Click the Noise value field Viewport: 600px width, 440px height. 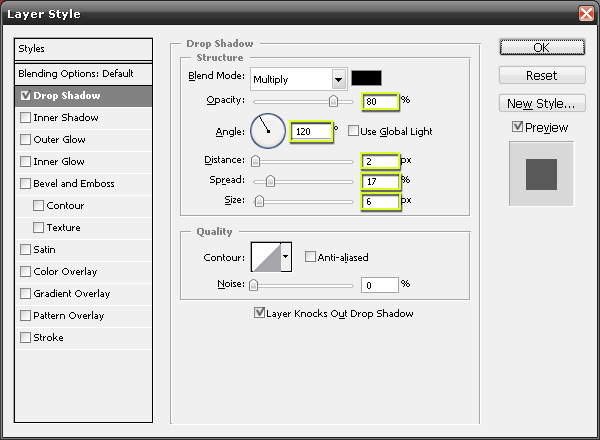click(x=380, y=285)
